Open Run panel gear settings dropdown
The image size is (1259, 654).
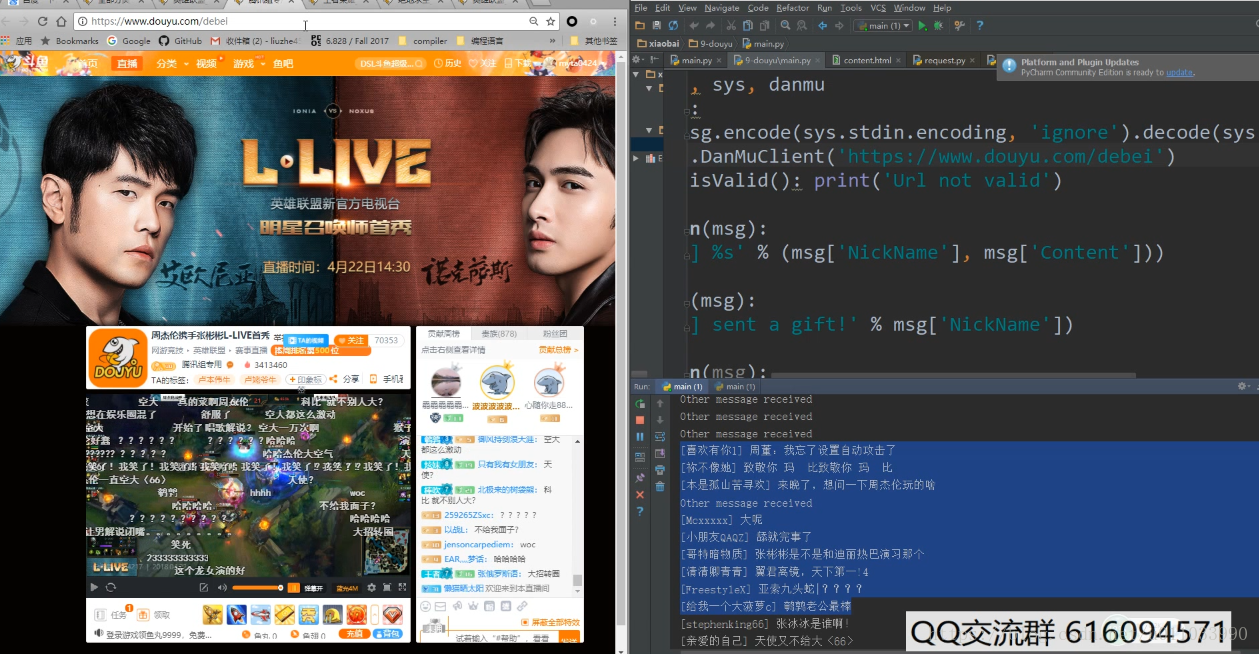coord(1243,386)
